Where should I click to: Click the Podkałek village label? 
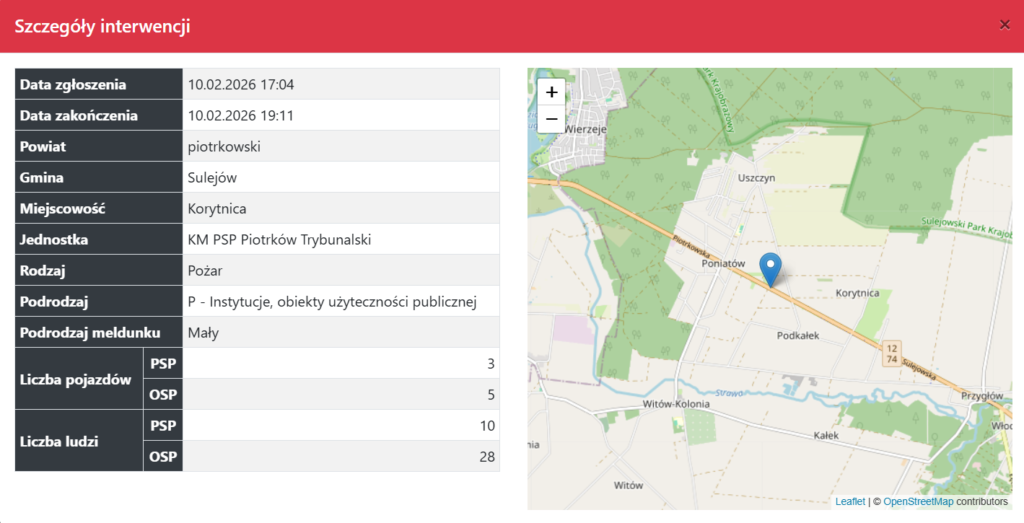tap(798, 336)
